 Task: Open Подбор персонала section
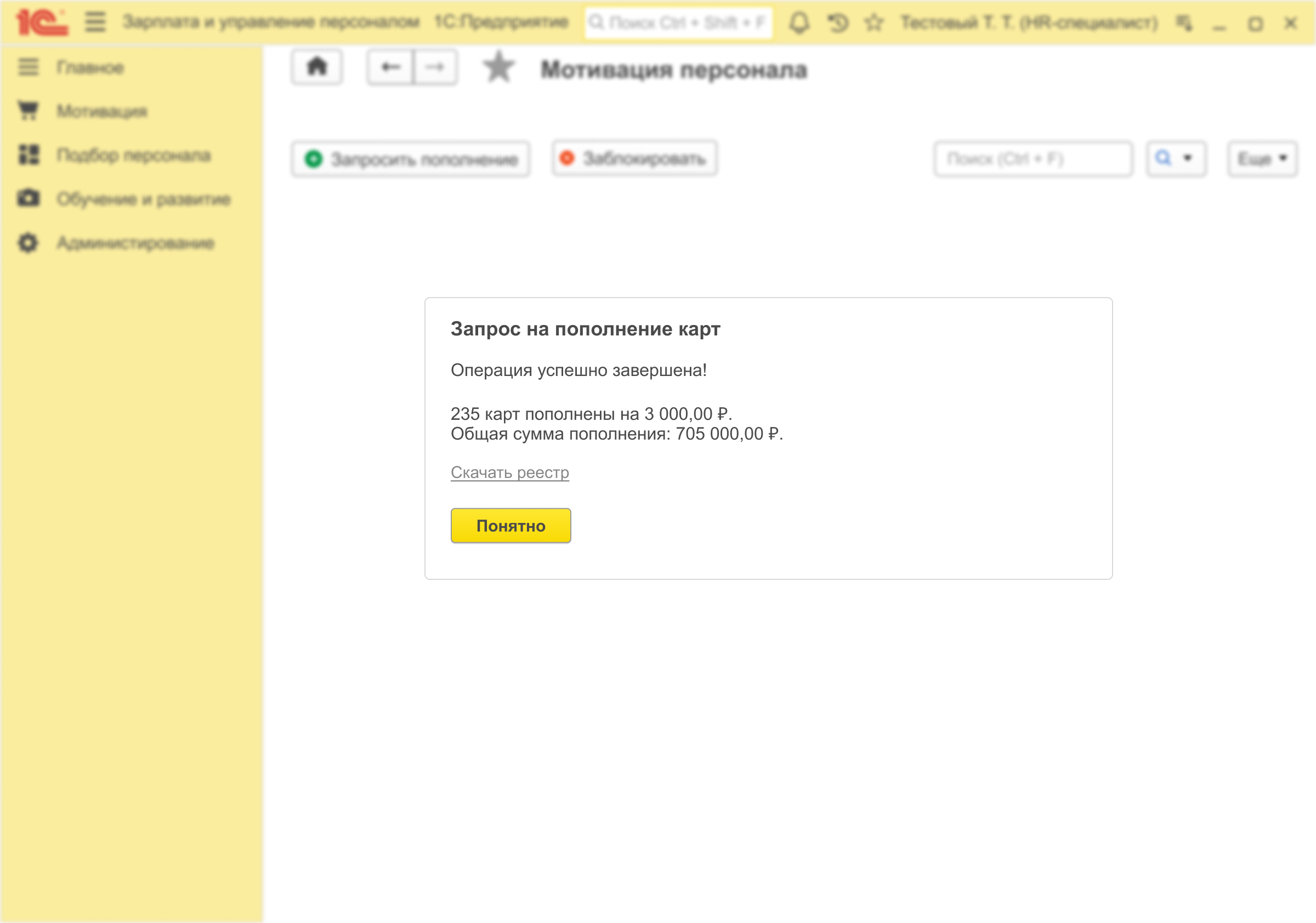click(134, 155)
